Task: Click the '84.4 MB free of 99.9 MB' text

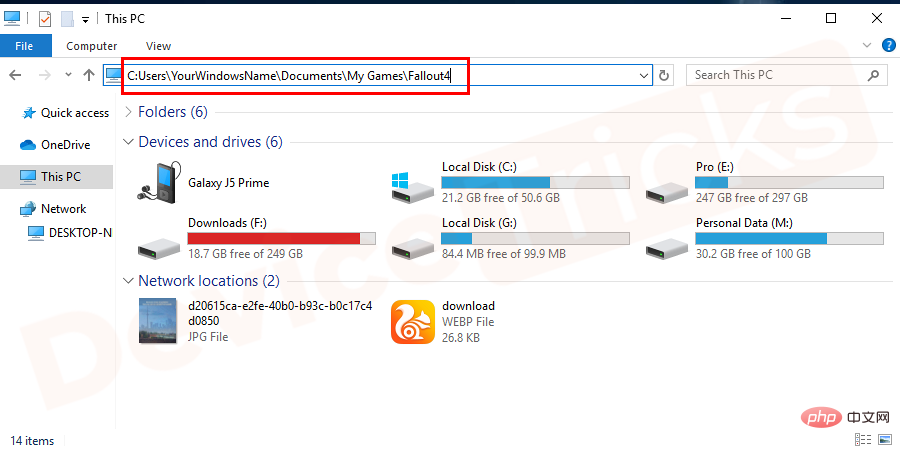Action: click(503, 254)
